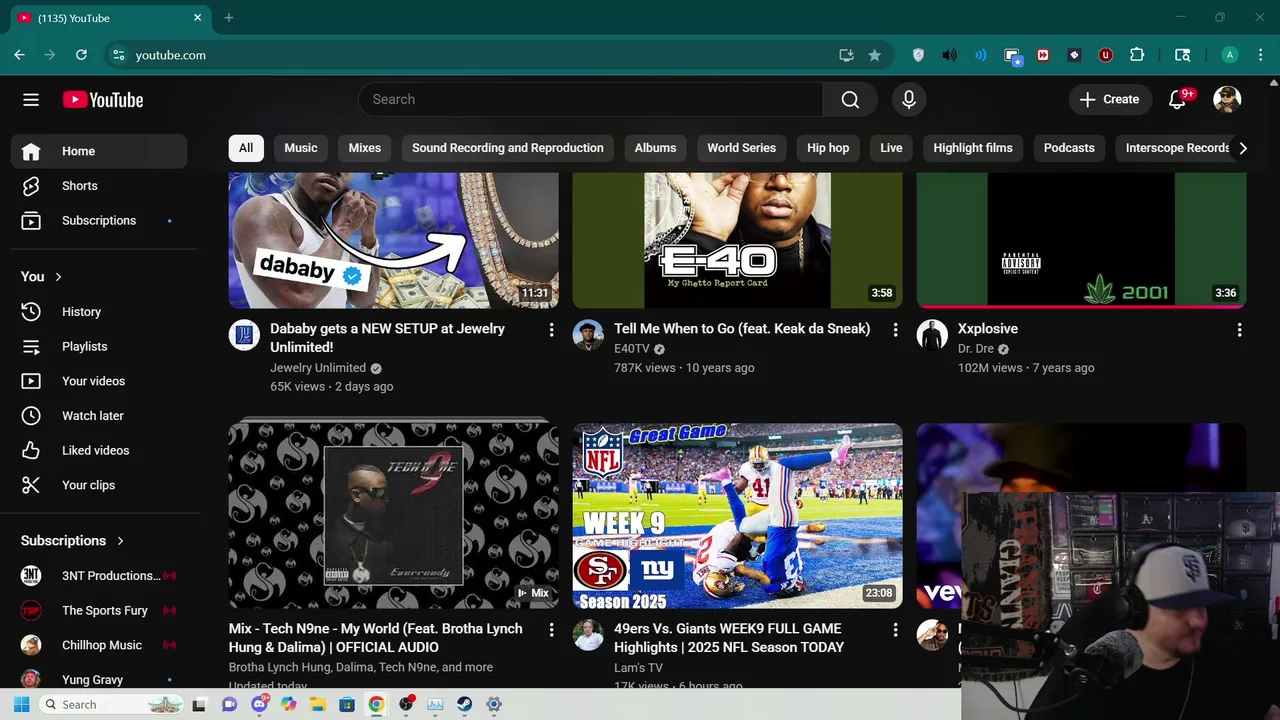Select the Albums filter chip
This screenshot has width=1280, height=720.
(x=656, y=147)
